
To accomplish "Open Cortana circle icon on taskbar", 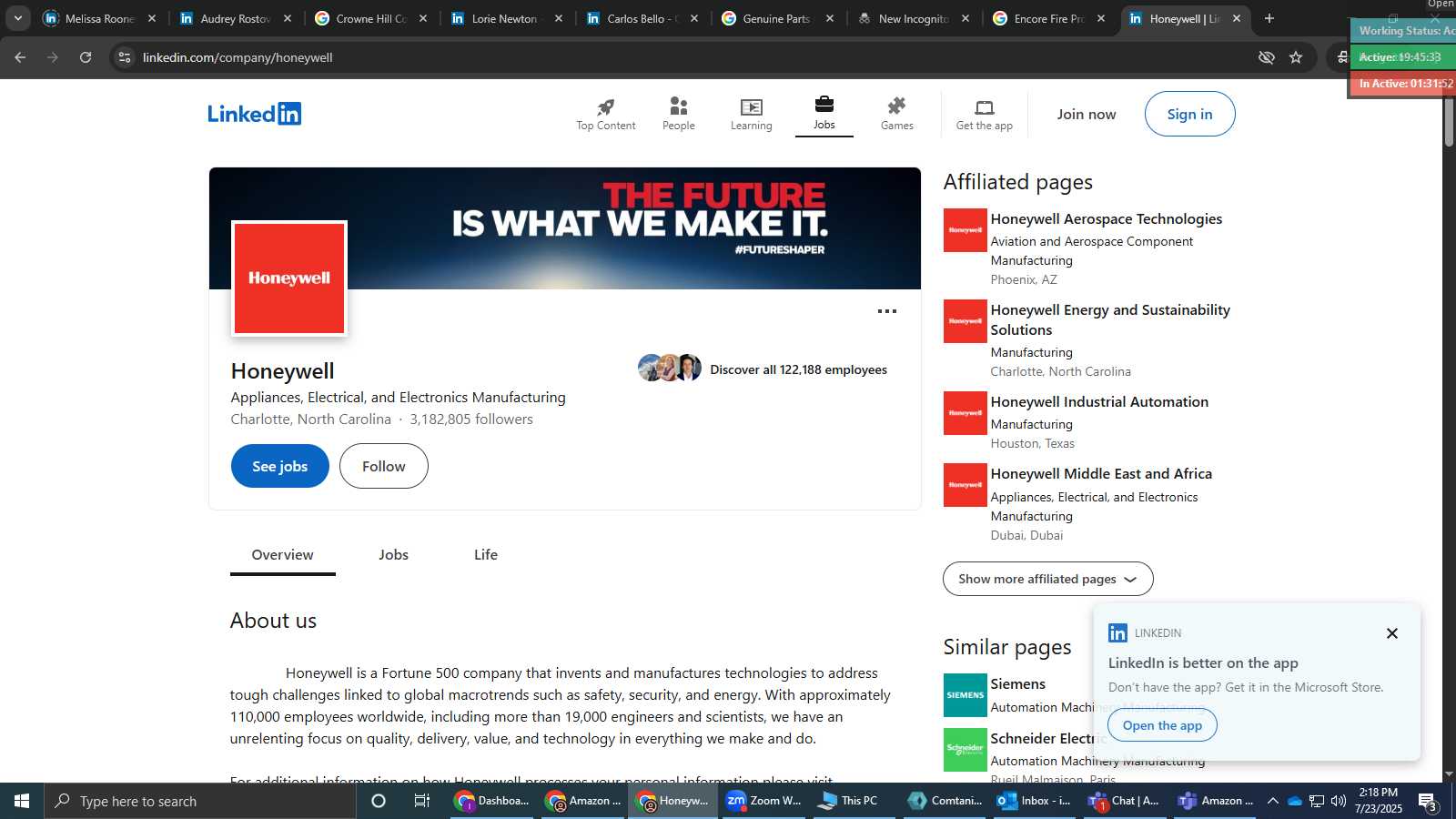I will pyautogui.click(x=379, y=801).
